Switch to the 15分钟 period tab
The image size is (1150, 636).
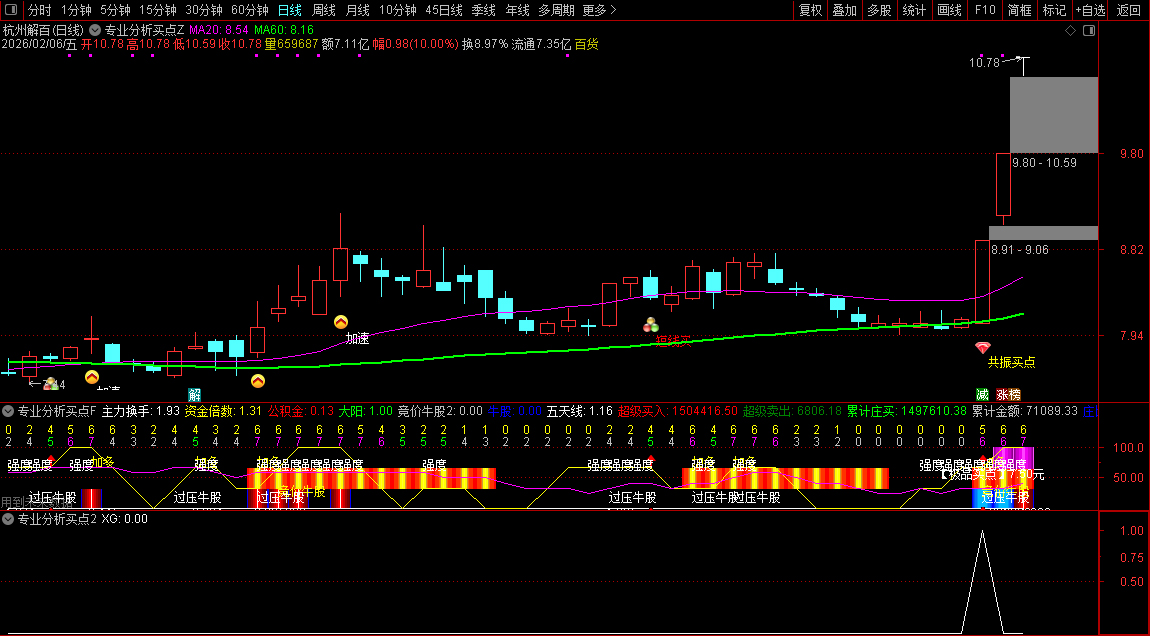coord(158,10)
